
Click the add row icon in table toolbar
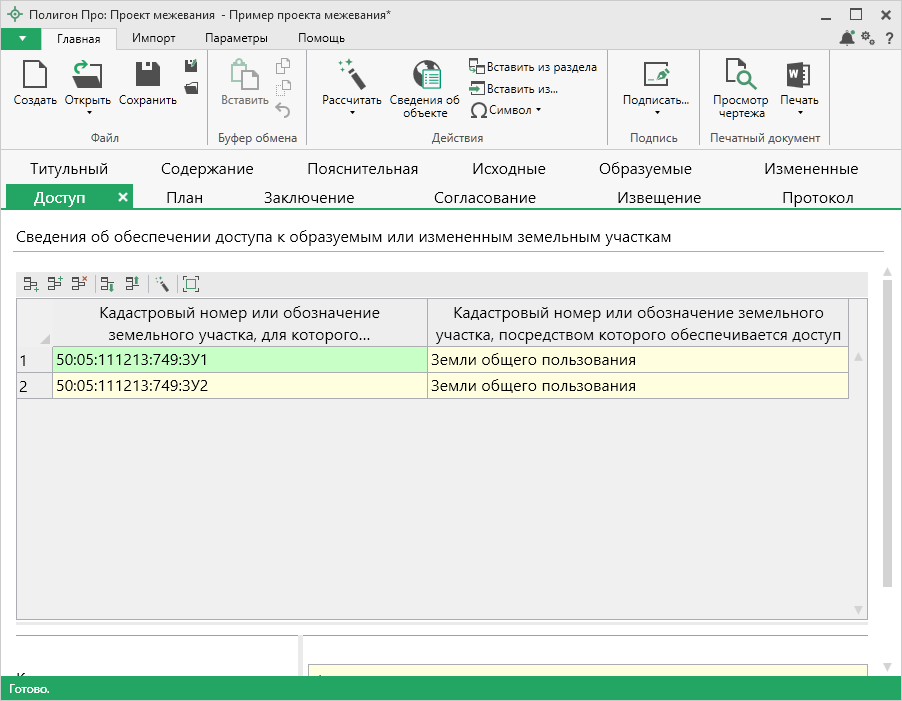pos(31,284)
